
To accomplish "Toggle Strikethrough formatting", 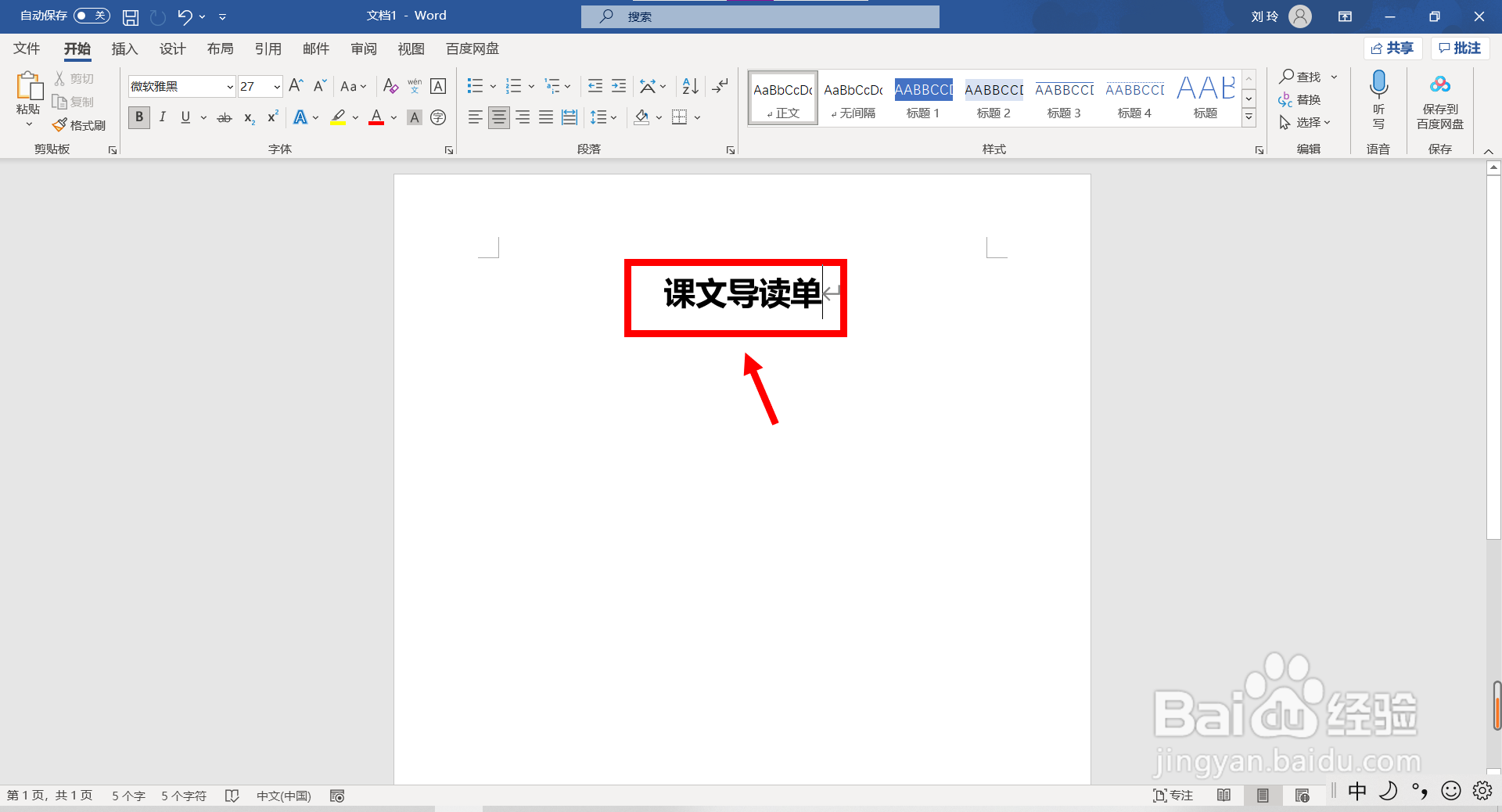I will tap(225, 117).
